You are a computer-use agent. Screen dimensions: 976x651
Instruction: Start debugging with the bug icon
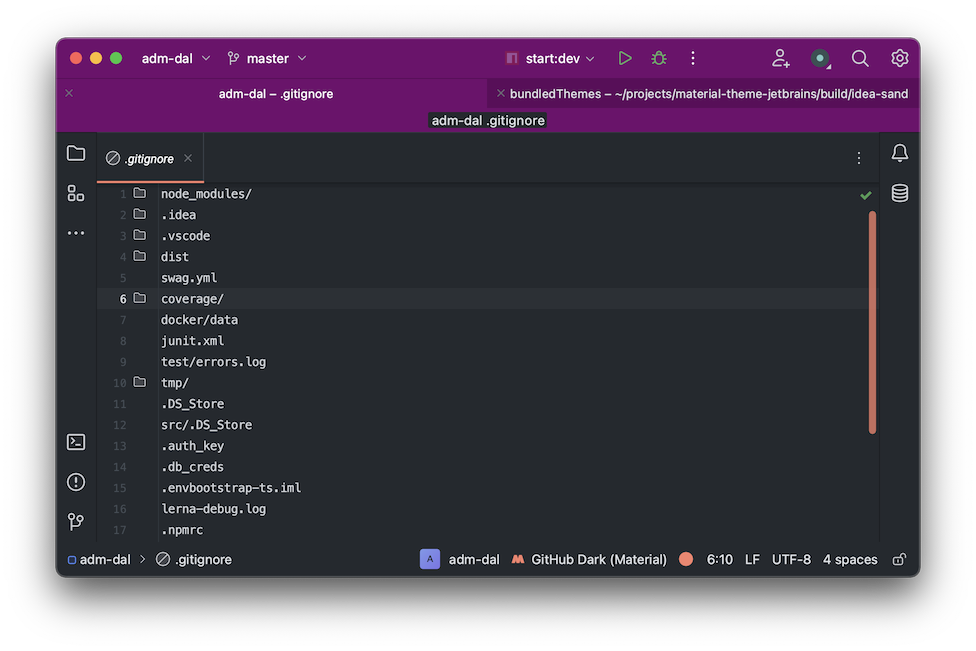click(658, 58)
